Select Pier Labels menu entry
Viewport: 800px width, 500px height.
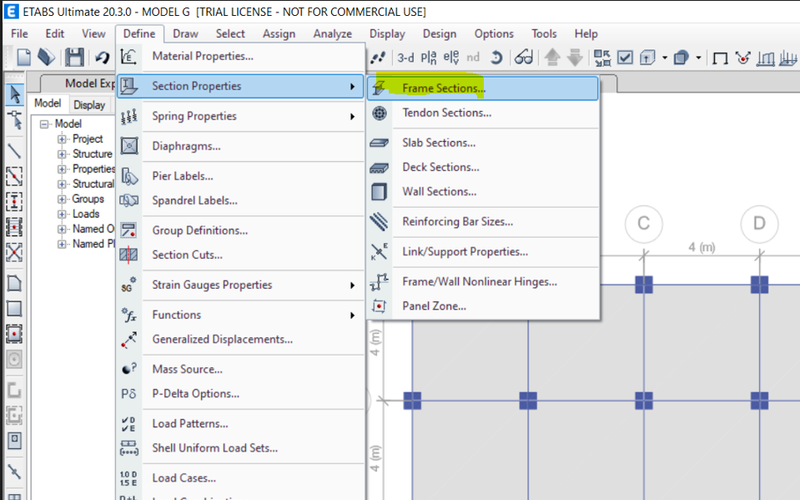(x=240, y=177)
